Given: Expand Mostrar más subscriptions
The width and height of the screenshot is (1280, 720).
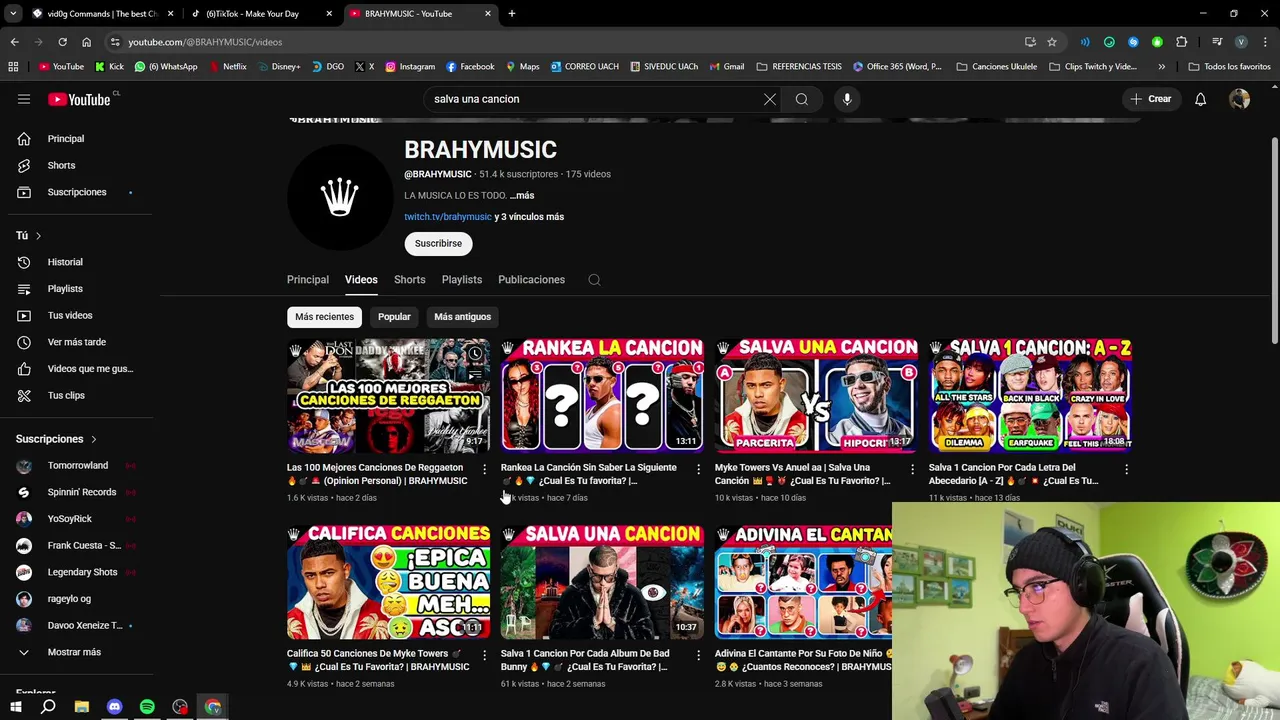Looking at the screenshot, I should pyautogui.click(x=76, y=652).
